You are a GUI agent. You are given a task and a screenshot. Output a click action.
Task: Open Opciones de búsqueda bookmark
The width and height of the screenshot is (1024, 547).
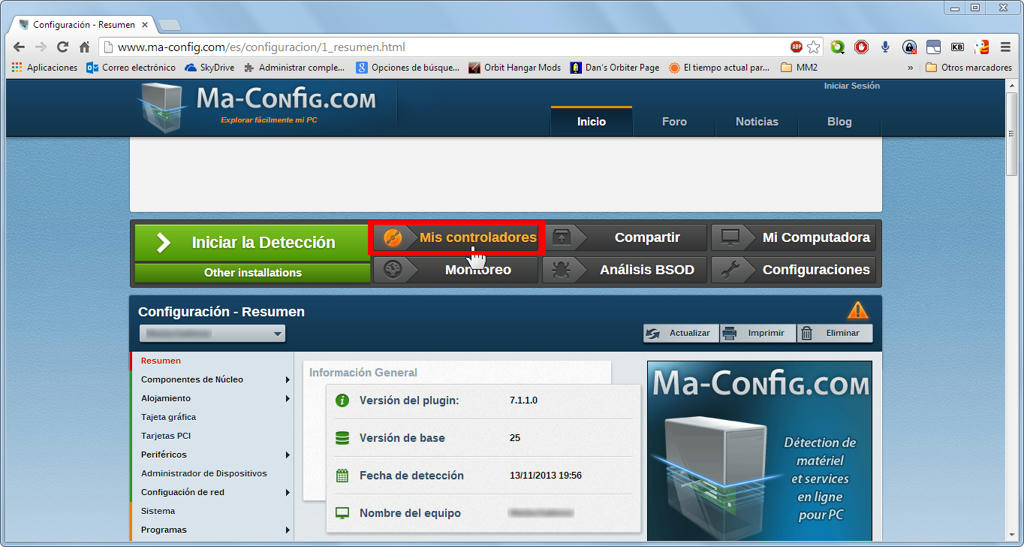408,67
